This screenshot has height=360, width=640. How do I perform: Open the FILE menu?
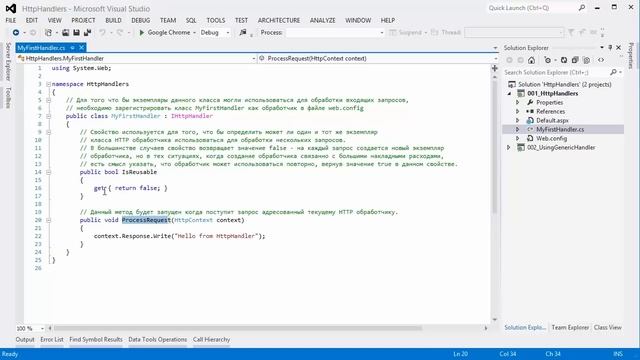pos(11,20)
